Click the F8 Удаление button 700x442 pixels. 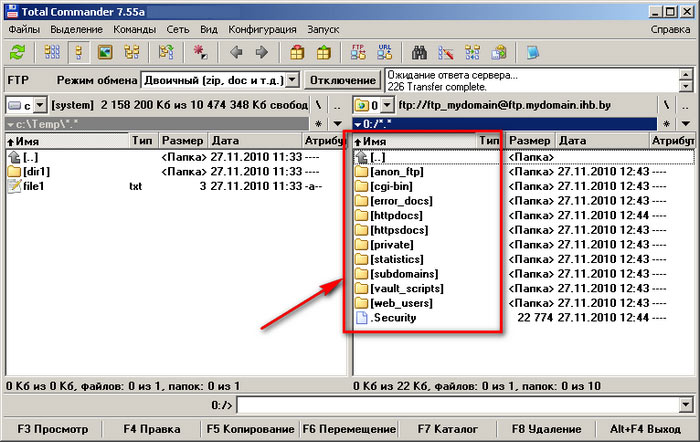coord(546,429)
